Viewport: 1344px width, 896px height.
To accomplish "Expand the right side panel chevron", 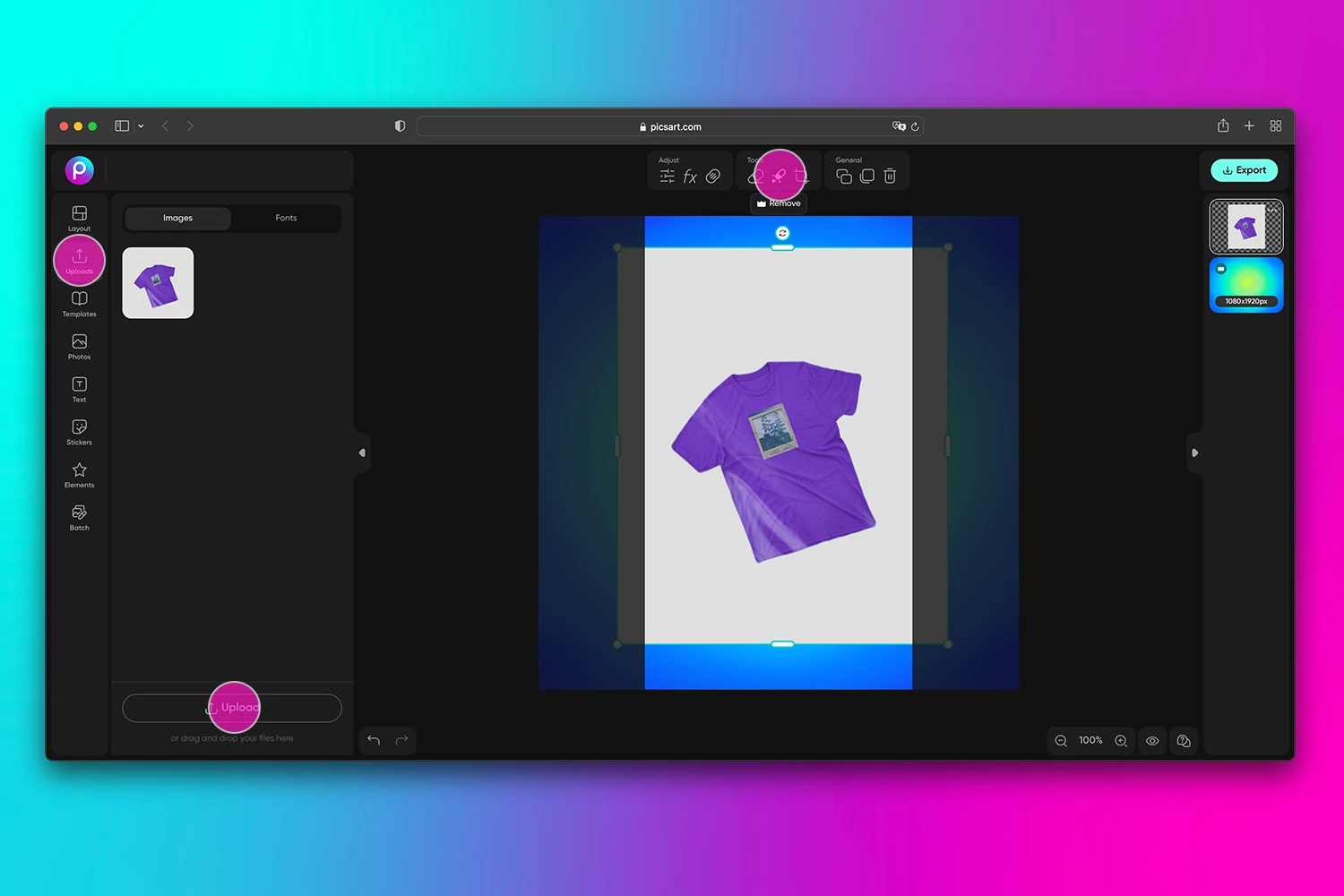I will click(1195, 453).
